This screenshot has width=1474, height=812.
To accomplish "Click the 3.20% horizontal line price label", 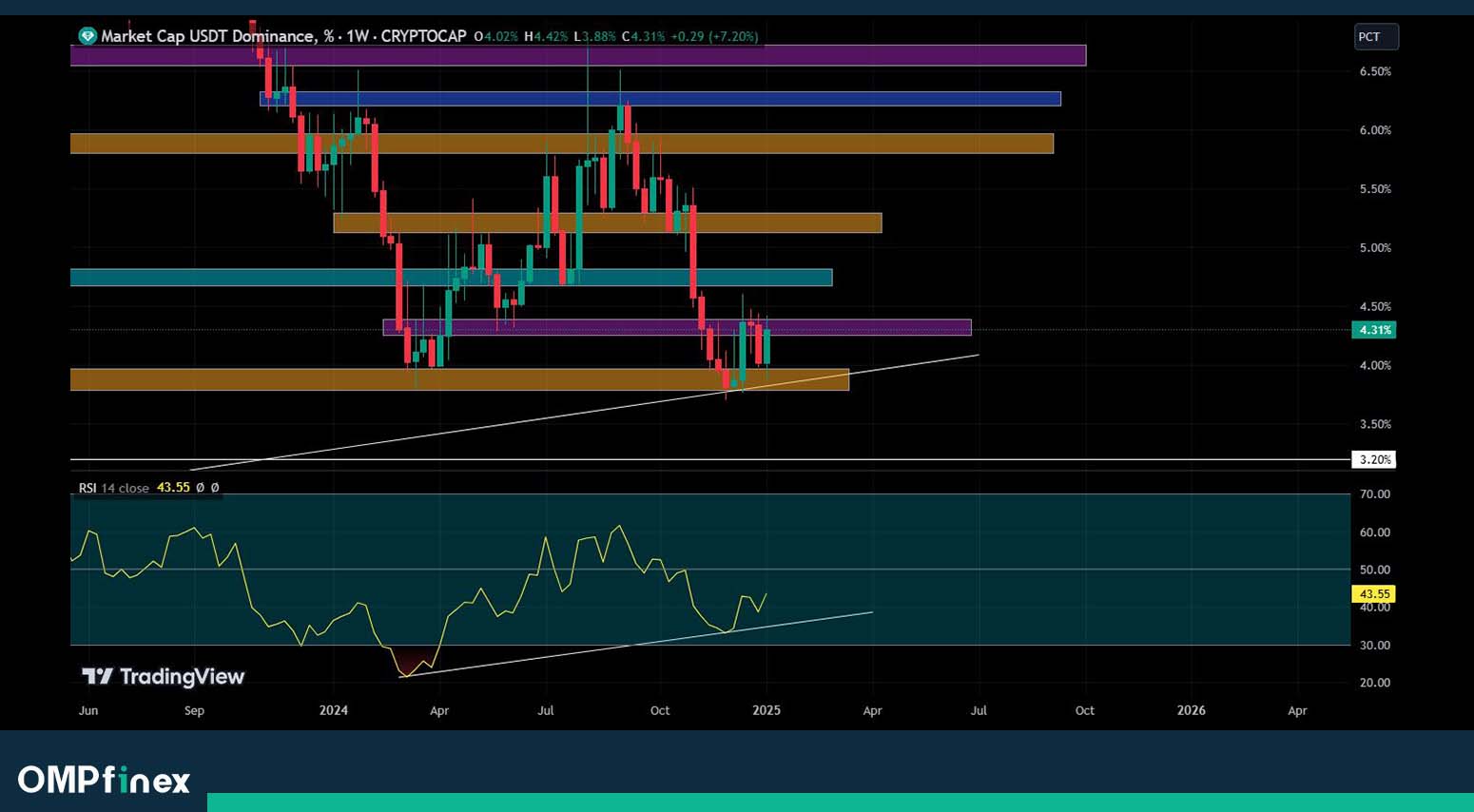I will (x=1373, y=460).
